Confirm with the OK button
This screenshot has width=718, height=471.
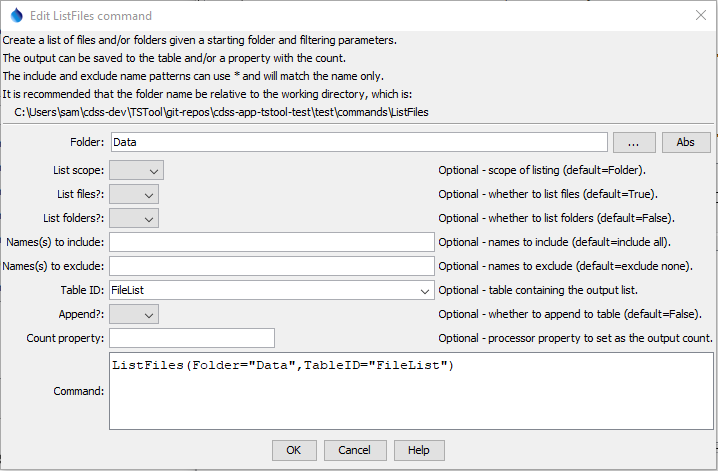[294, 450]
